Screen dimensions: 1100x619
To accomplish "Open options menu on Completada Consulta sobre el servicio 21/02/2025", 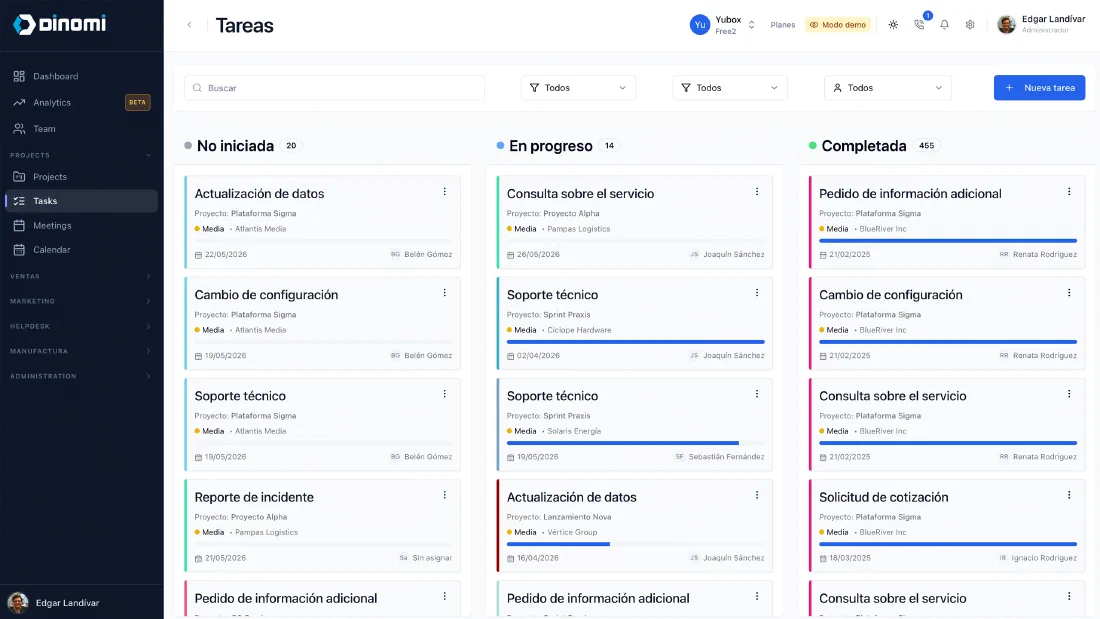I will pyautogui.click(x=1069, y=394).
